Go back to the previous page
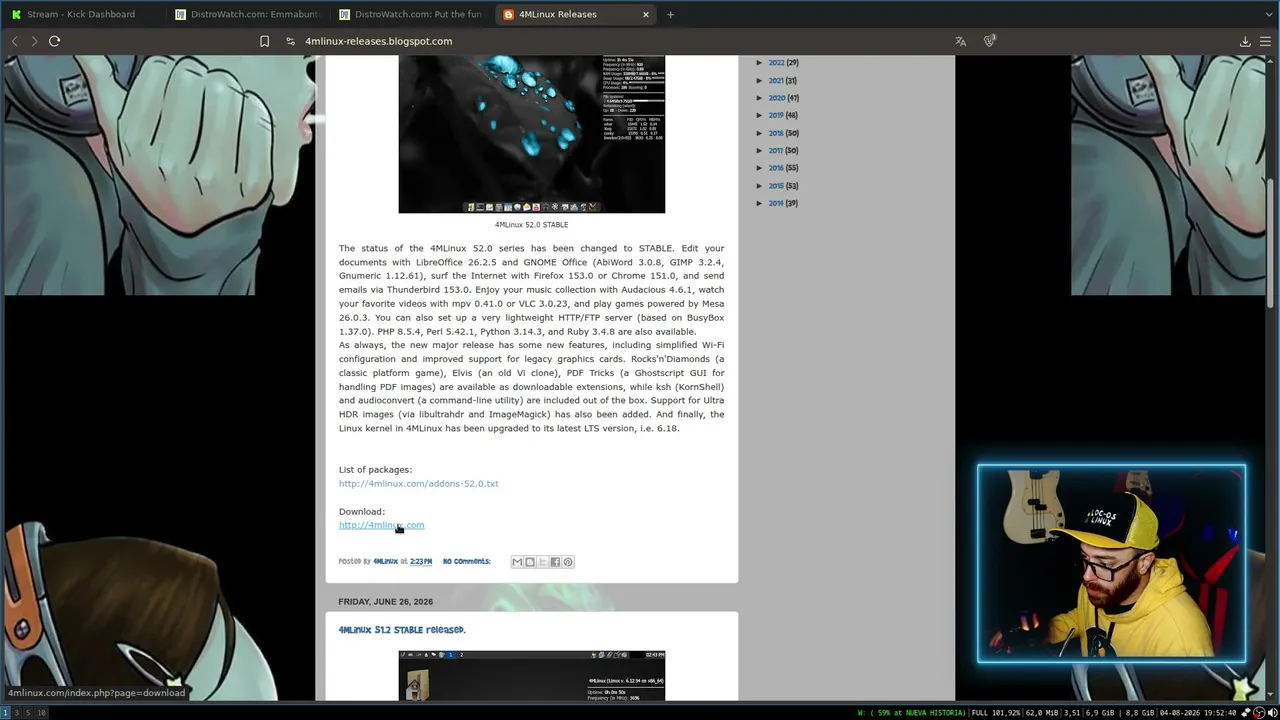This screenshot has width=1280, height=720. point(14,41)
